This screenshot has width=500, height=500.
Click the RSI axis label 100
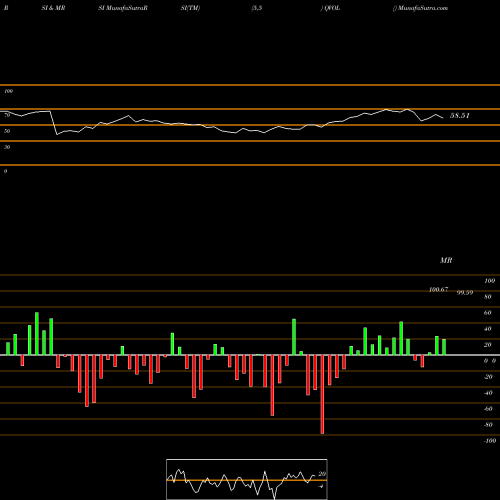(x=8, y=91)
